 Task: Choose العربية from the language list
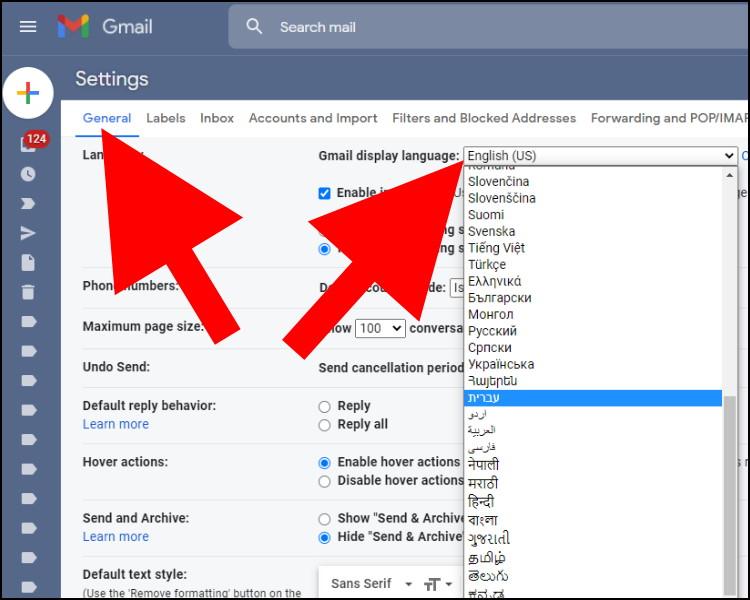(x=593, y=430)
